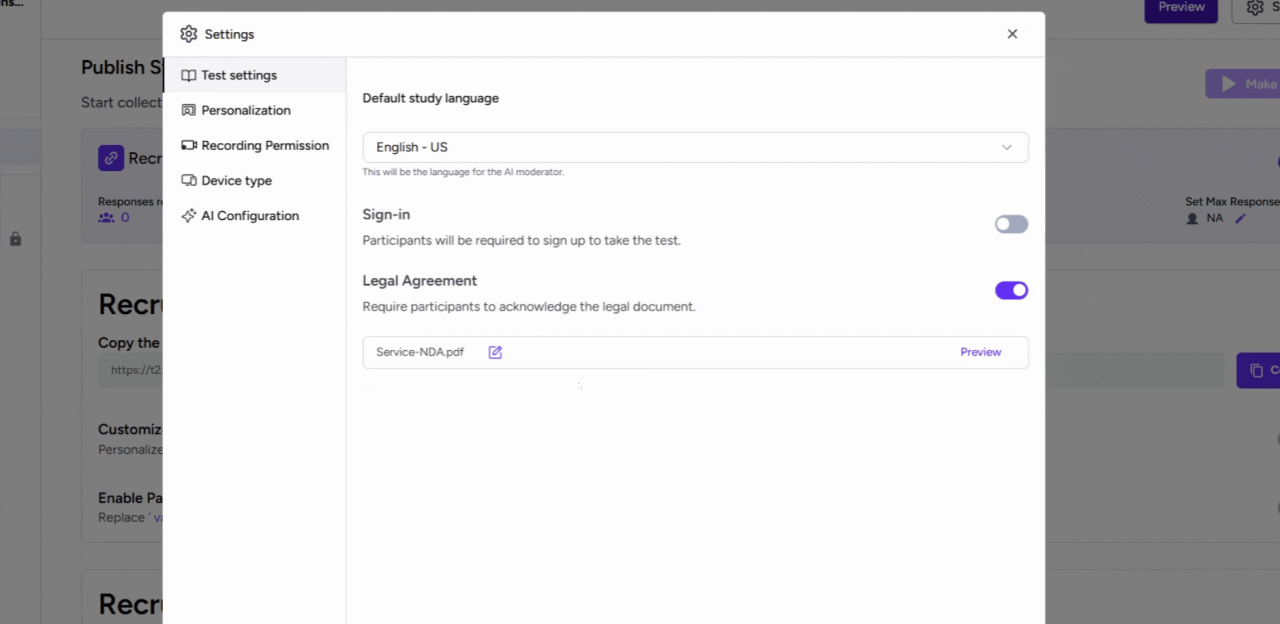Preview the Service-NDA.pdf document
This screenshot has width=1280, height=624.
pos(980,352)
